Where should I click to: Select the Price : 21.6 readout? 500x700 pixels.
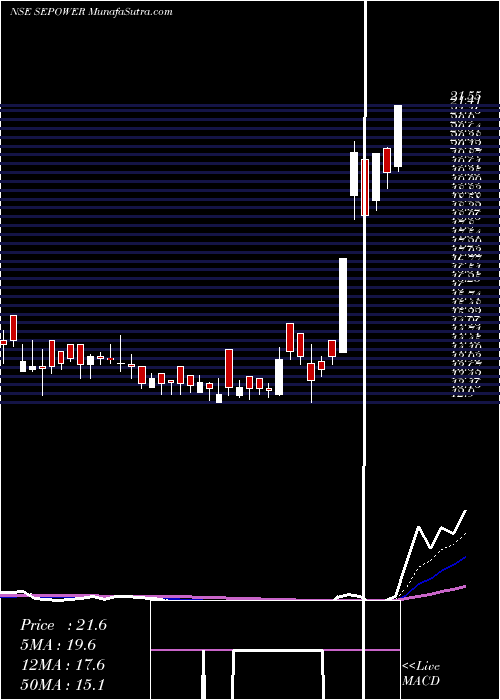pyautogui.click(x=63, y=625)
